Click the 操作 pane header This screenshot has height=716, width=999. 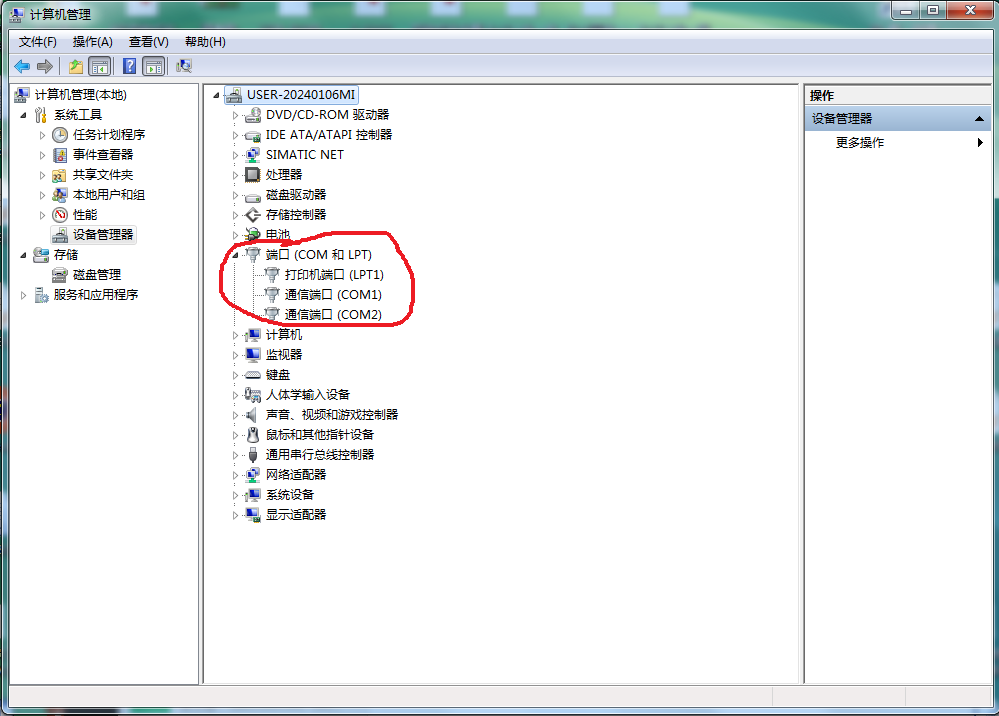pos(898,96)
